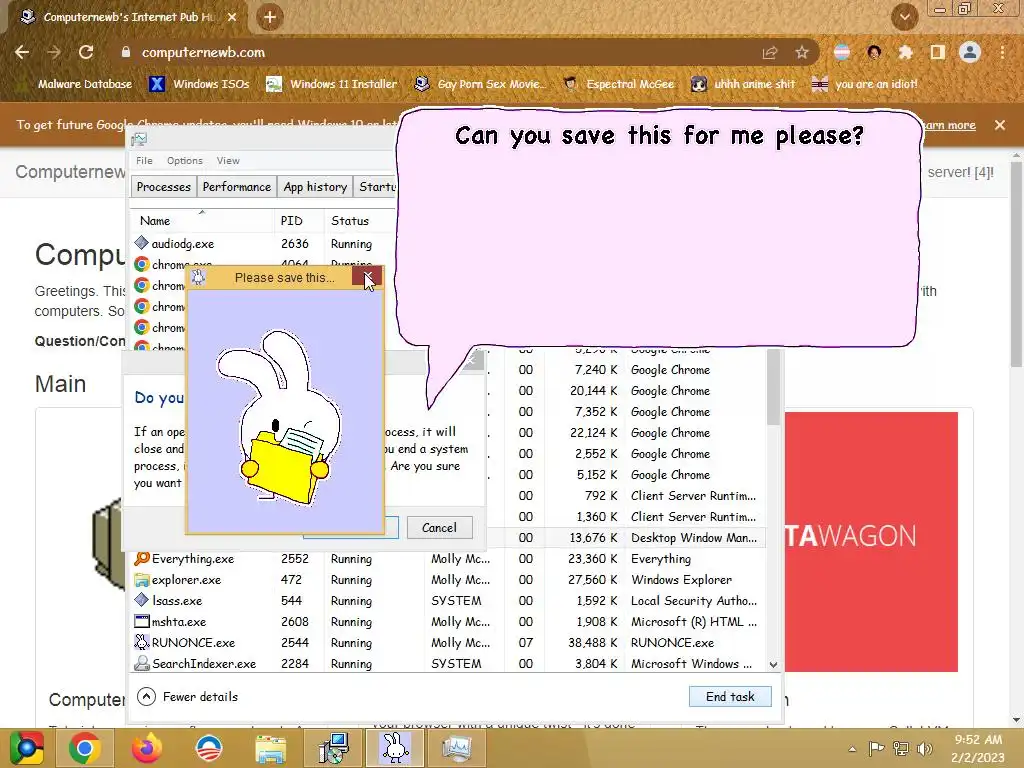1024x768 pixels.
Task: Close the Please save this window
Action: pos(367,277)
